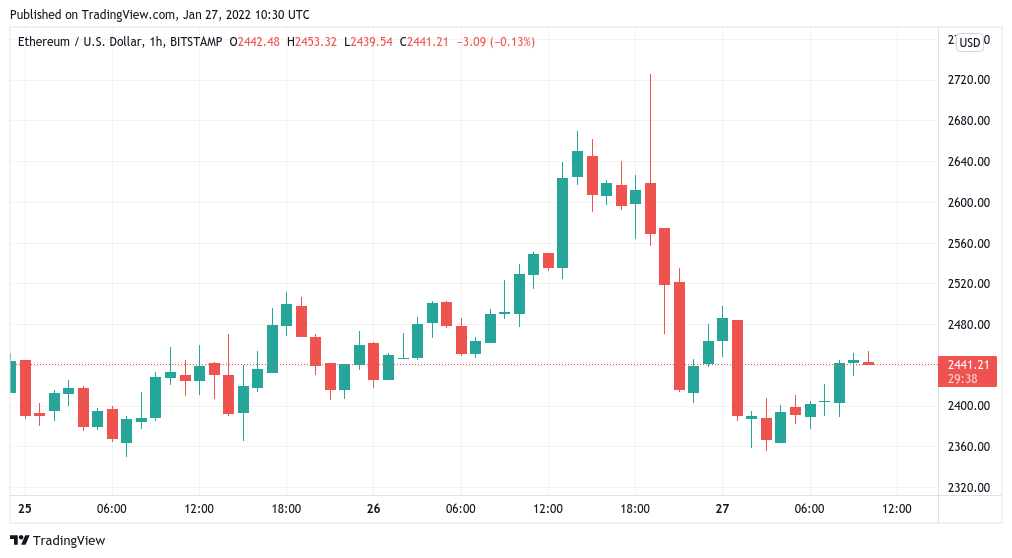Click the TradingView logo icon
1012x558 pixels.
[19, 540]
